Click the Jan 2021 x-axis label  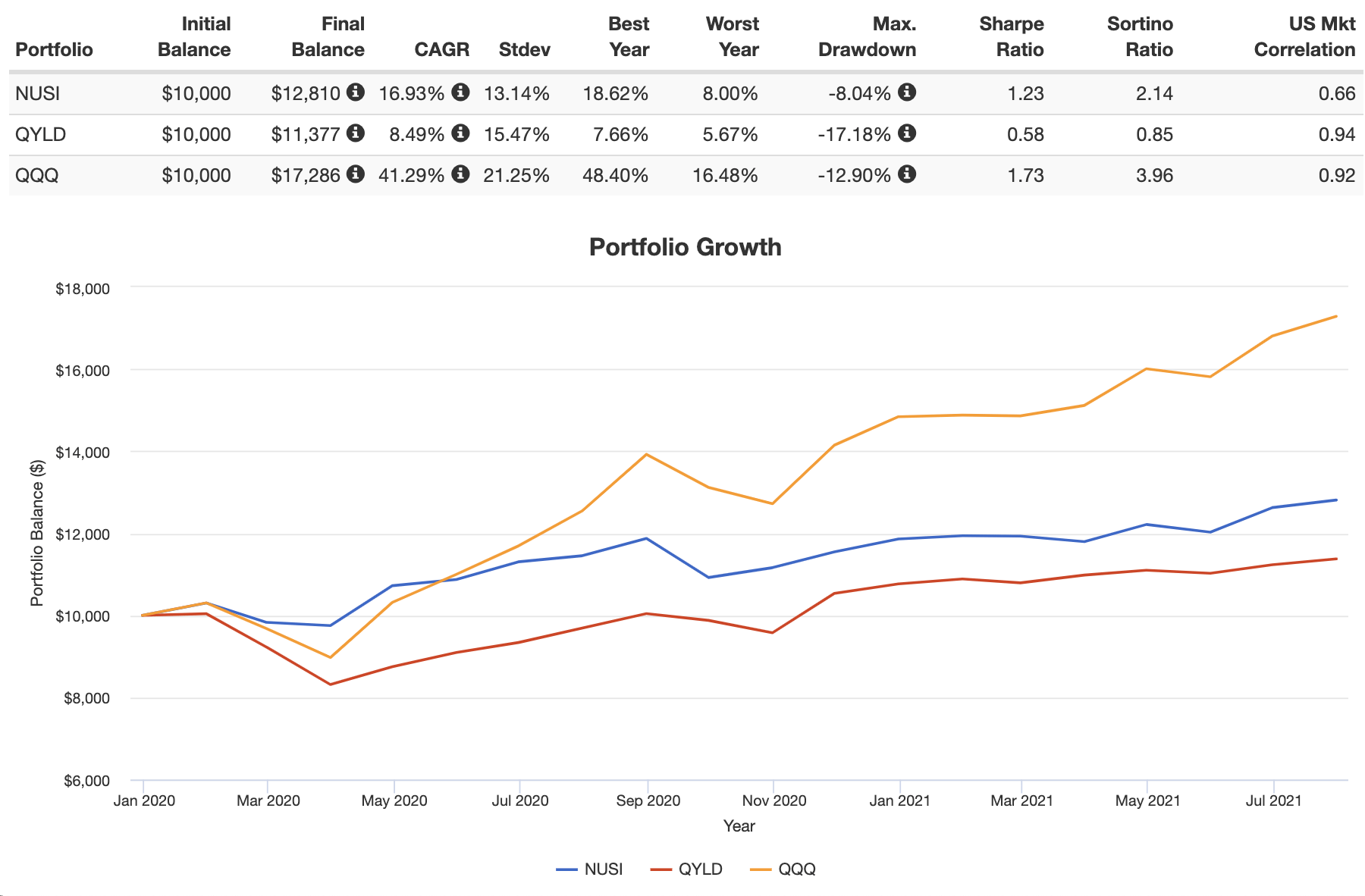tap(899, 801)
